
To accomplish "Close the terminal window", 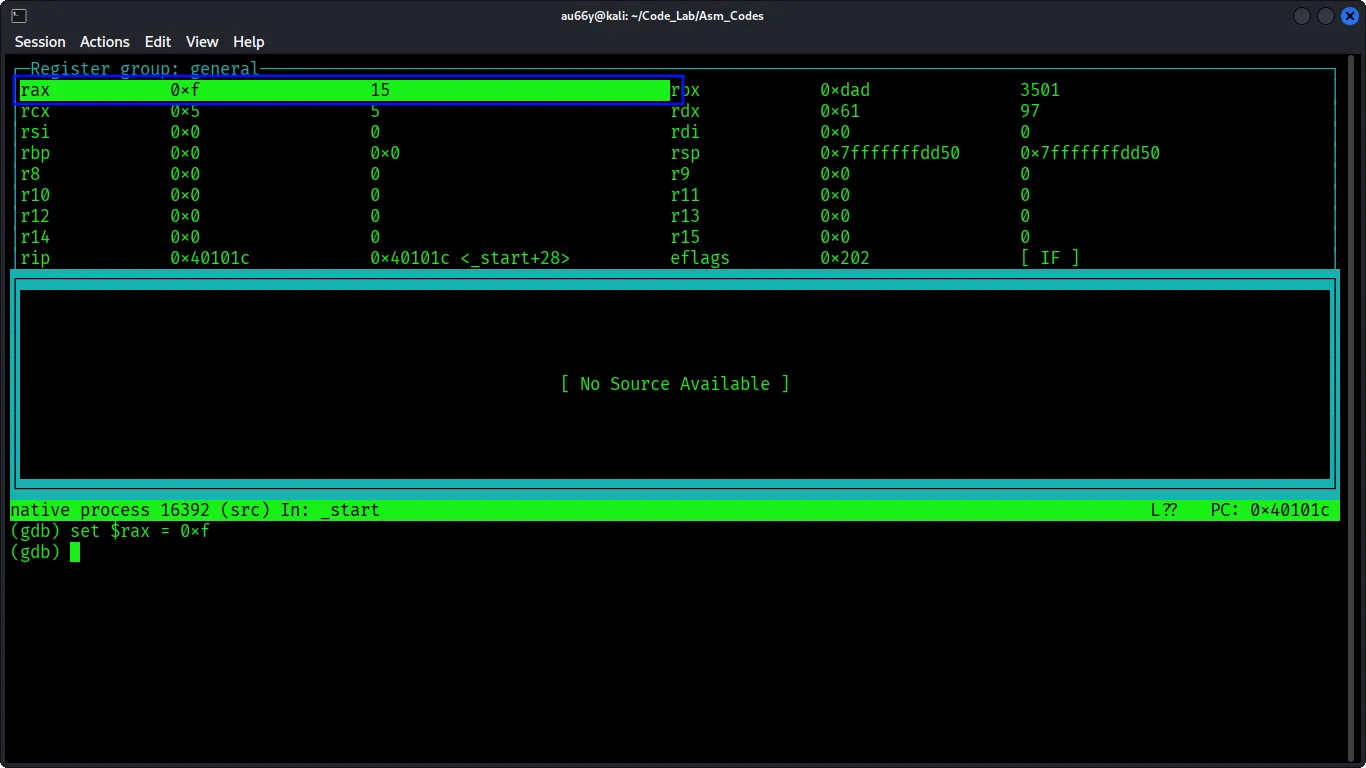I will tap(1349, 16).
